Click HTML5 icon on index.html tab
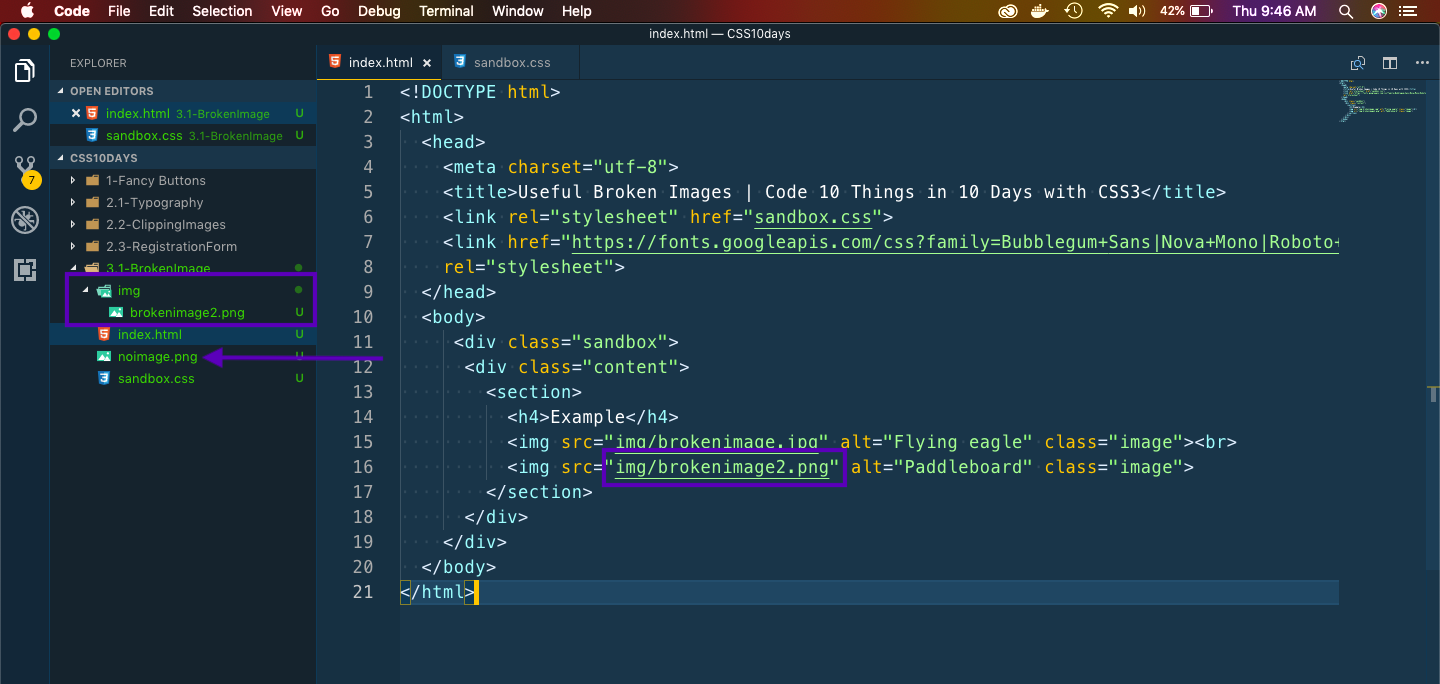 [335, 62]
